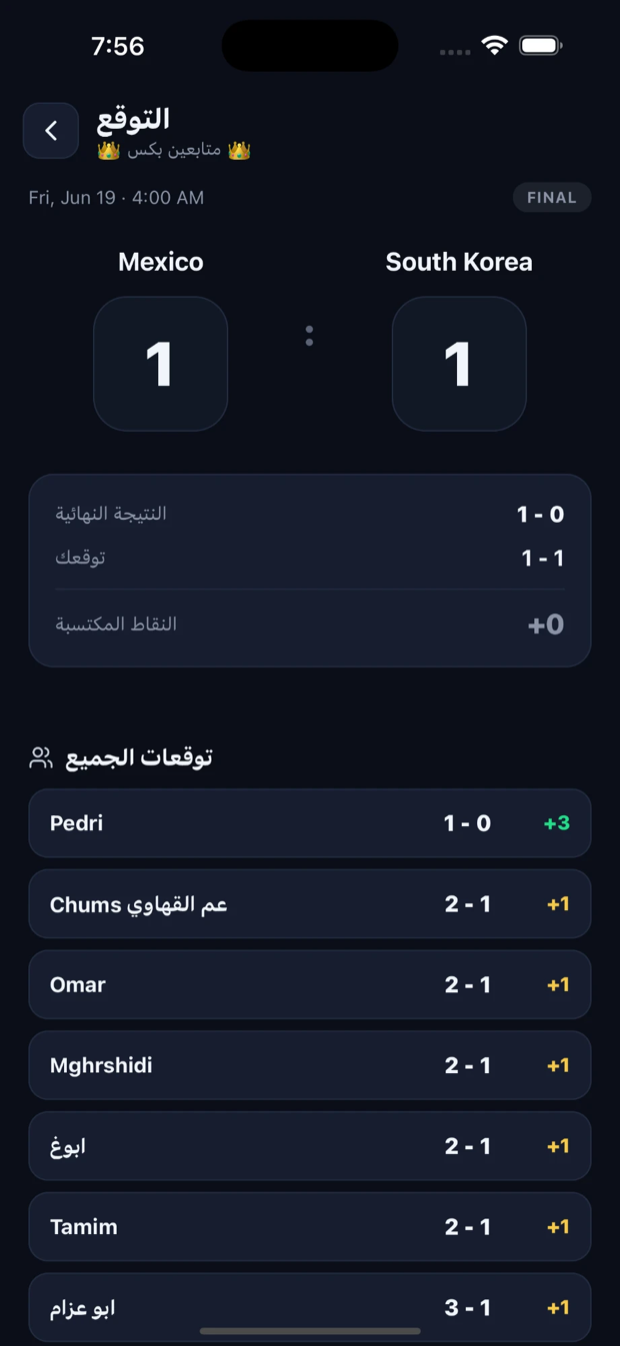Tap the colon separator between scores

coord(309,336)
